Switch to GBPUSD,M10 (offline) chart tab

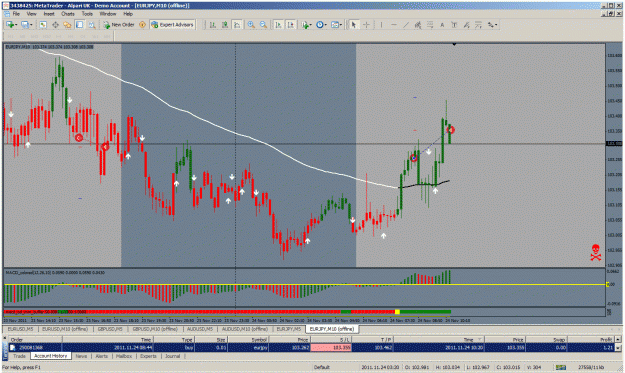tap(155, 329)
